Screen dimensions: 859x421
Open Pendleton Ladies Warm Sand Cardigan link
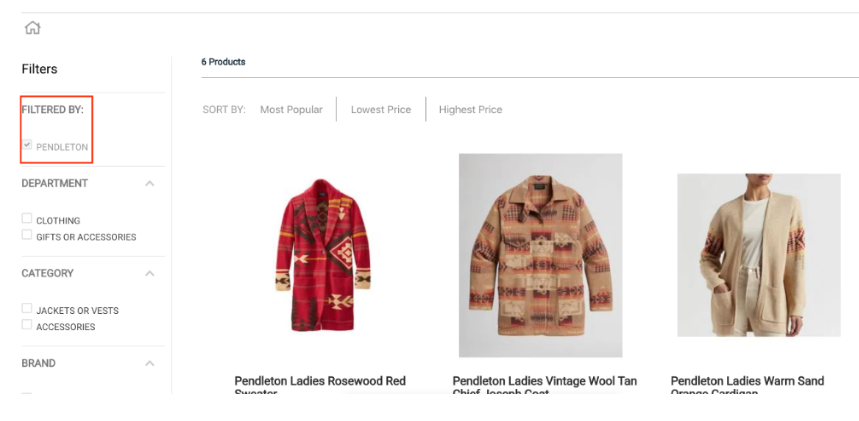coord(747,386)
